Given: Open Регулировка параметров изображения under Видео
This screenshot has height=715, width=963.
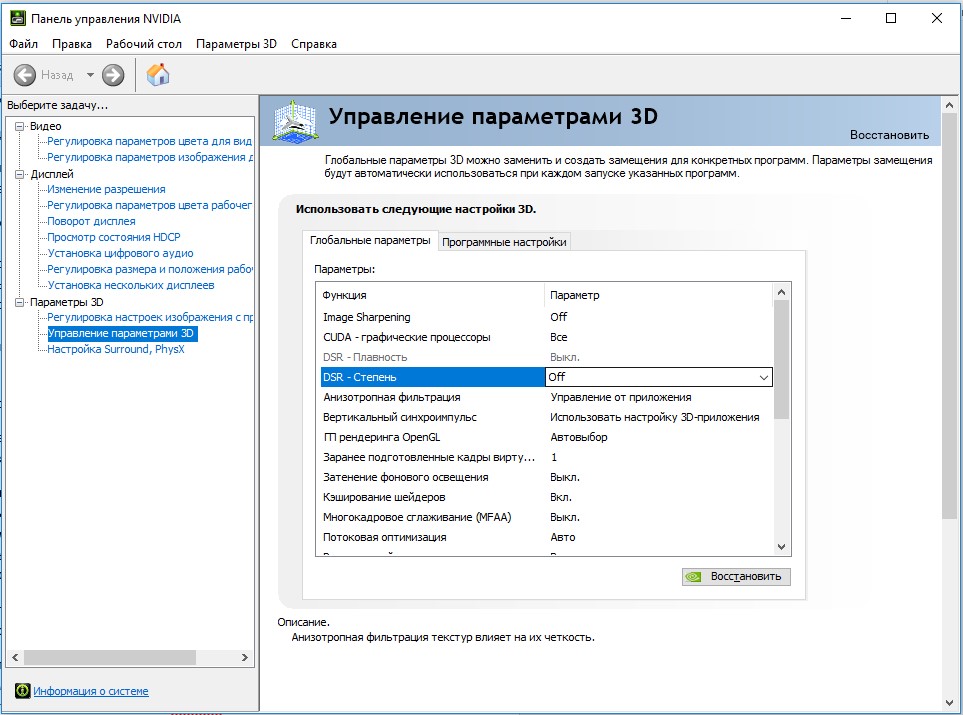Looking at the screenshot, I should click(149, 157).
